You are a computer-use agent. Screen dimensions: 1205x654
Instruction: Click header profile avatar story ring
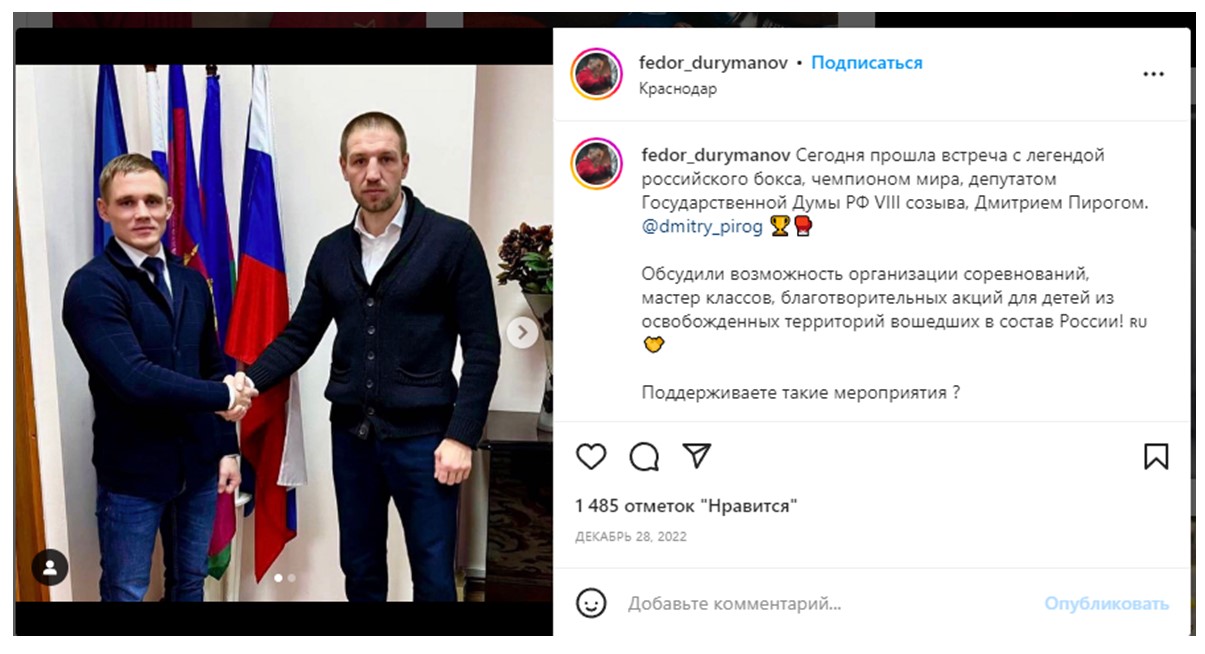pos(597,73)
